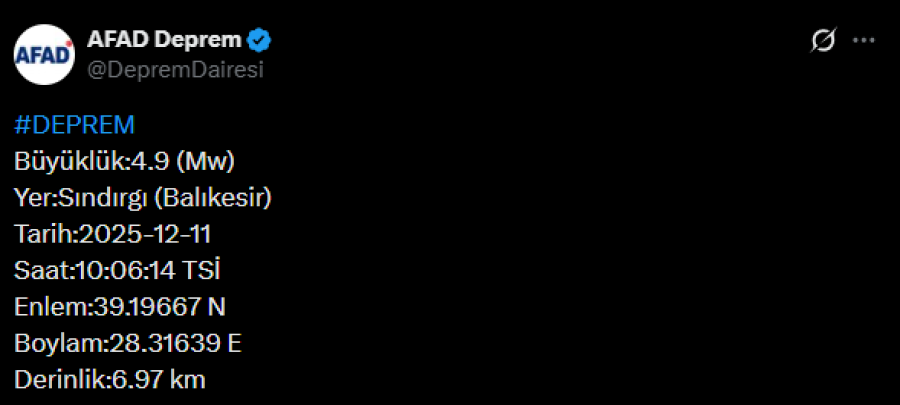Open the three-dot more options menu
The width and height of the screenshot is (900, 405).
click(863, 41)
